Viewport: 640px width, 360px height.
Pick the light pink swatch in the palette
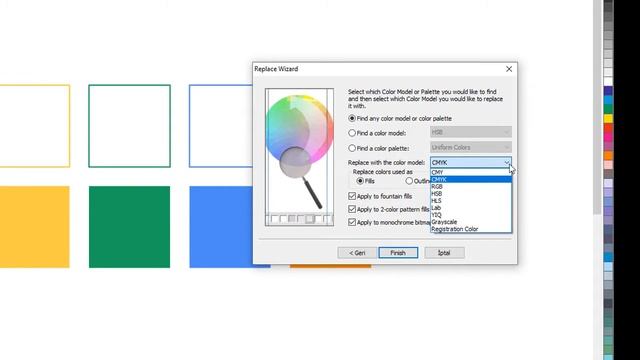point(608,165)
